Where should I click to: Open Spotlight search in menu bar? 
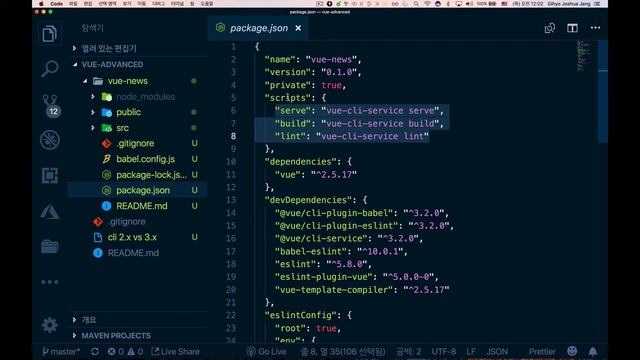tap(416, 4)
